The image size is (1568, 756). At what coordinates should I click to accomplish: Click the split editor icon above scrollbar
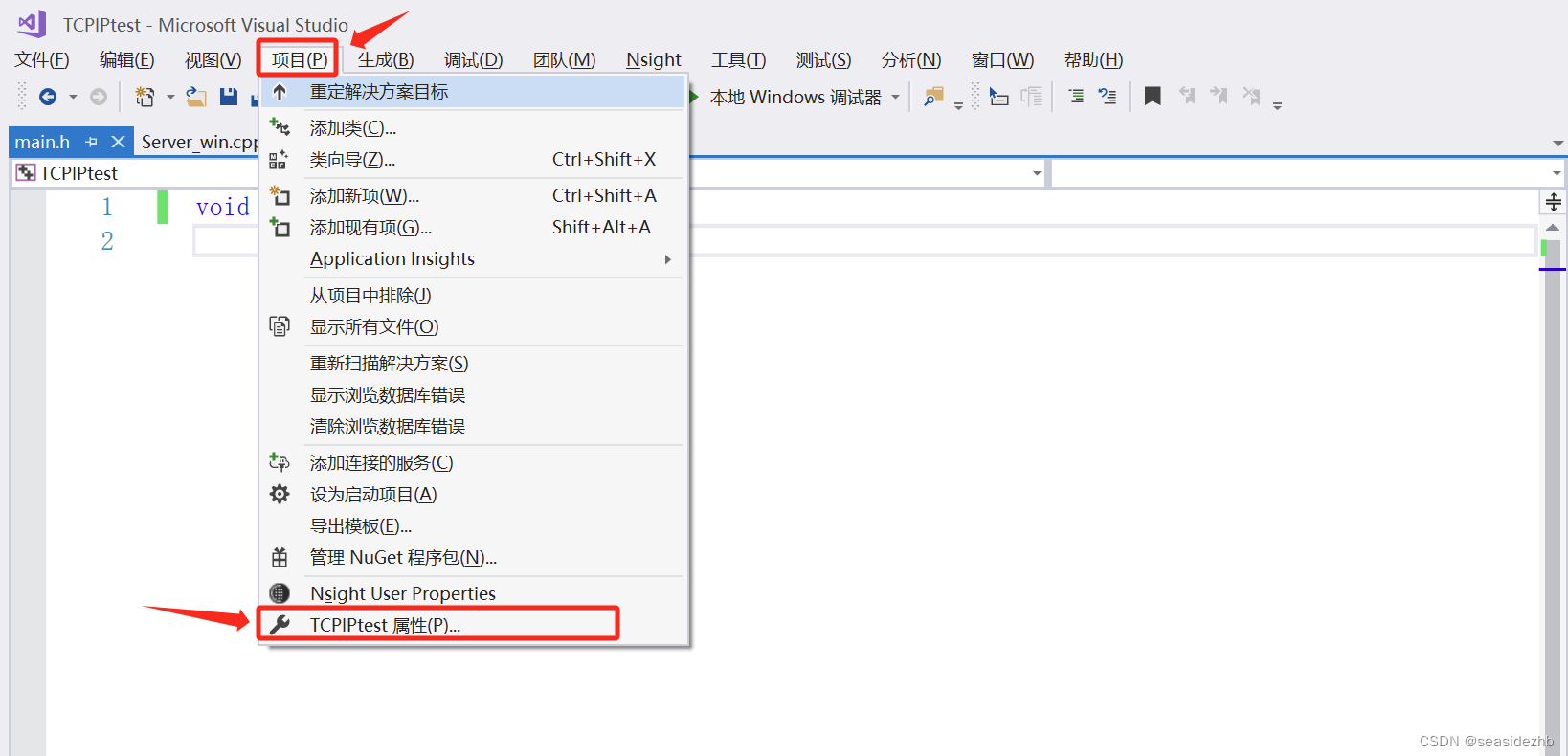(1554, 202)
